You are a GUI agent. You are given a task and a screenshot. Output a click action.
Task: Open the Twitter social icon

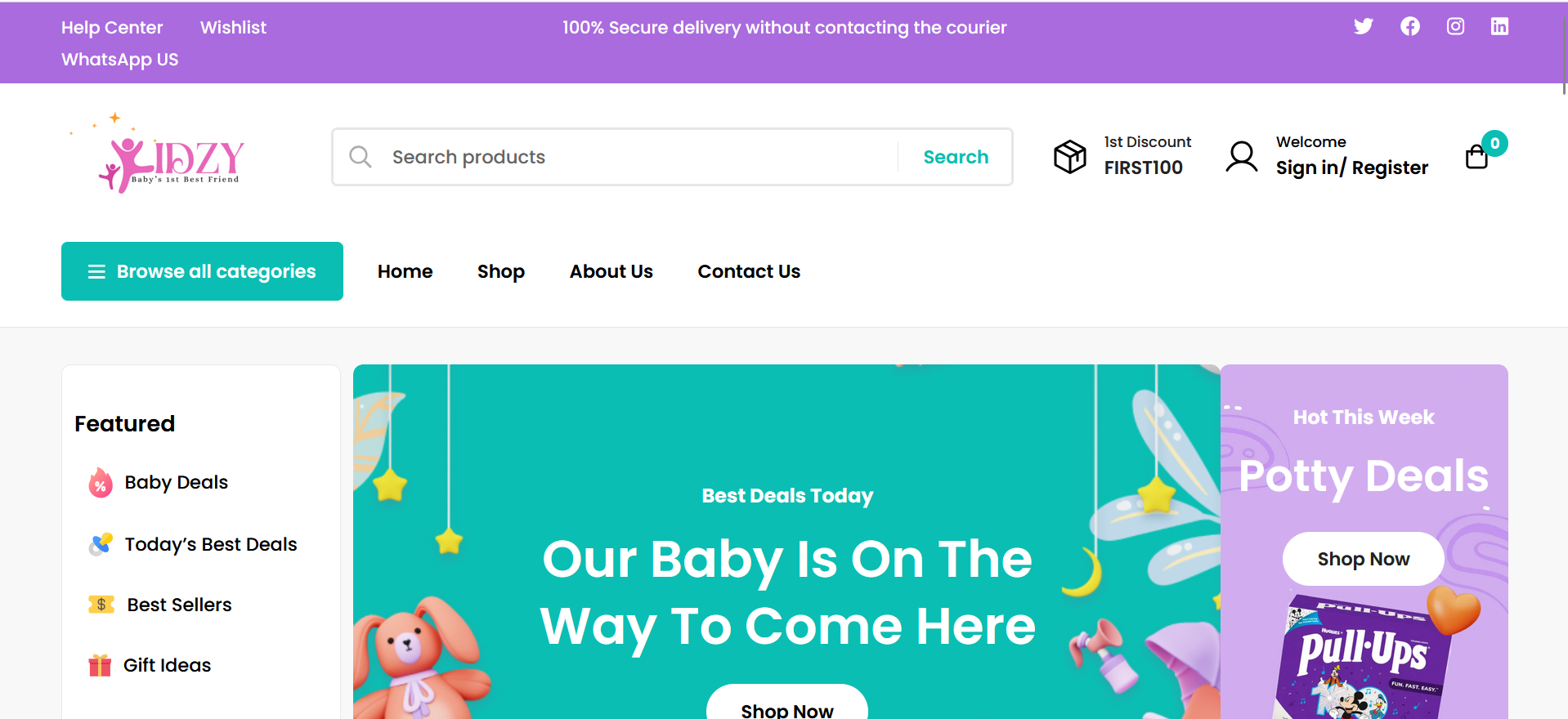tap(1363, 26)
